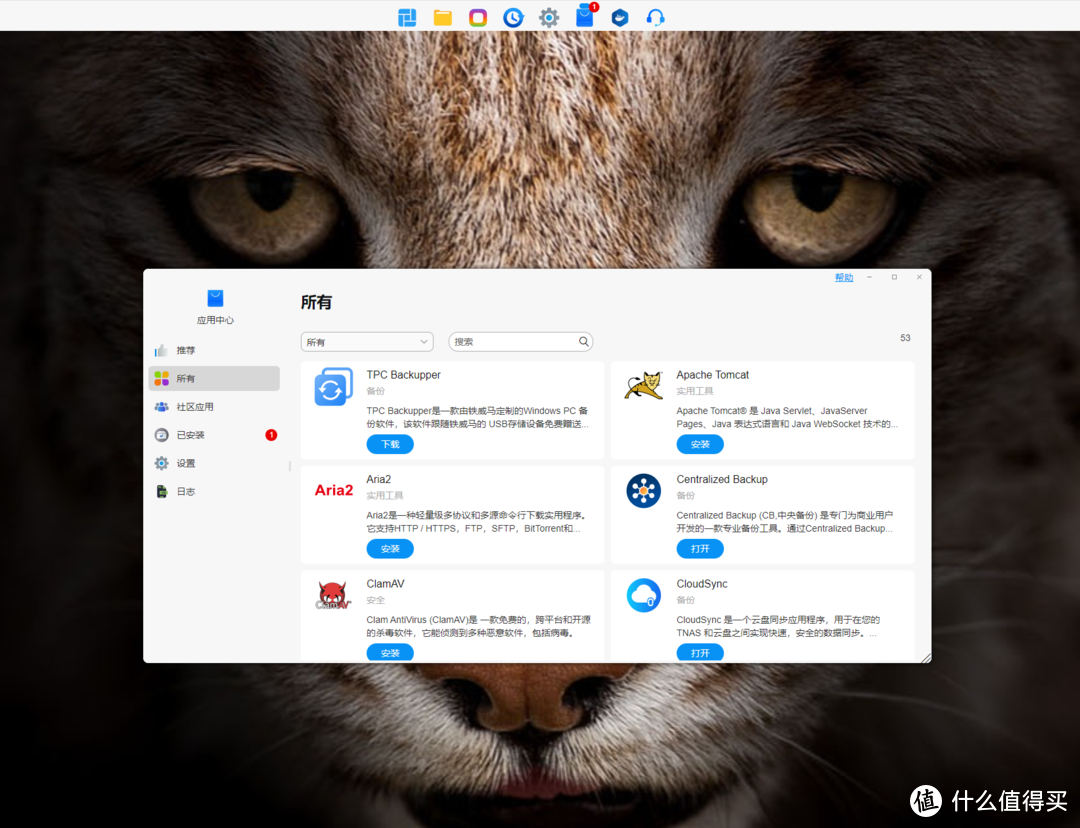Click the headset support icon in top dock
1080x828 pixels.
click(x=655, y=17)
